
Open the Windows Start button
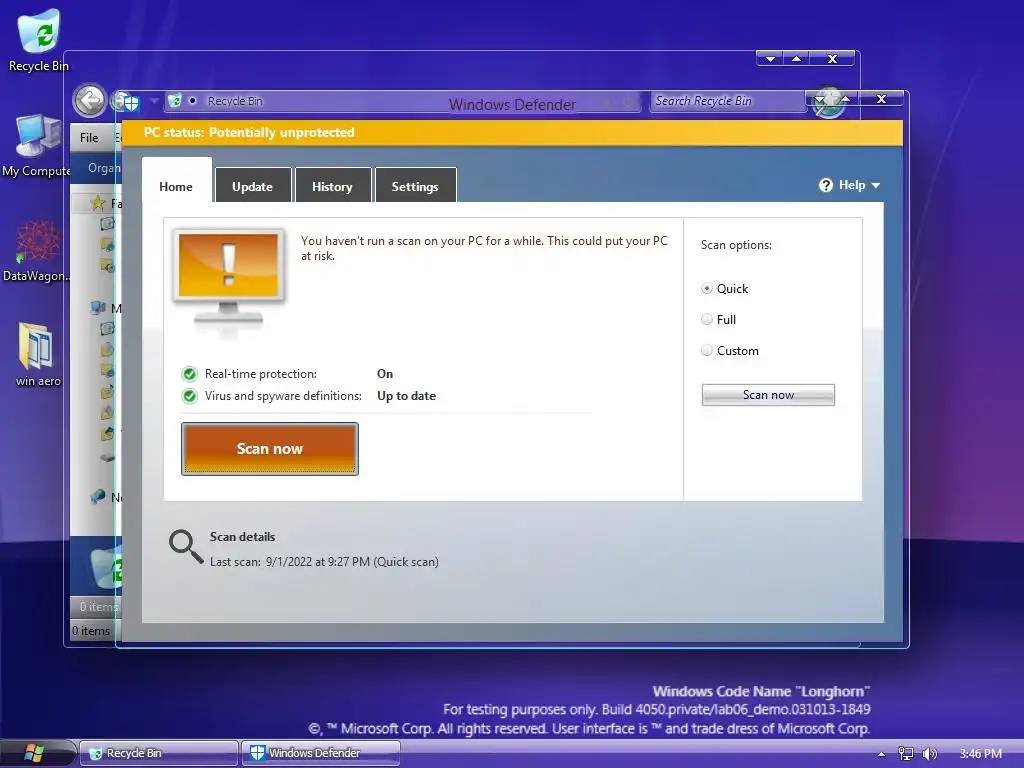tap(33, 753)
